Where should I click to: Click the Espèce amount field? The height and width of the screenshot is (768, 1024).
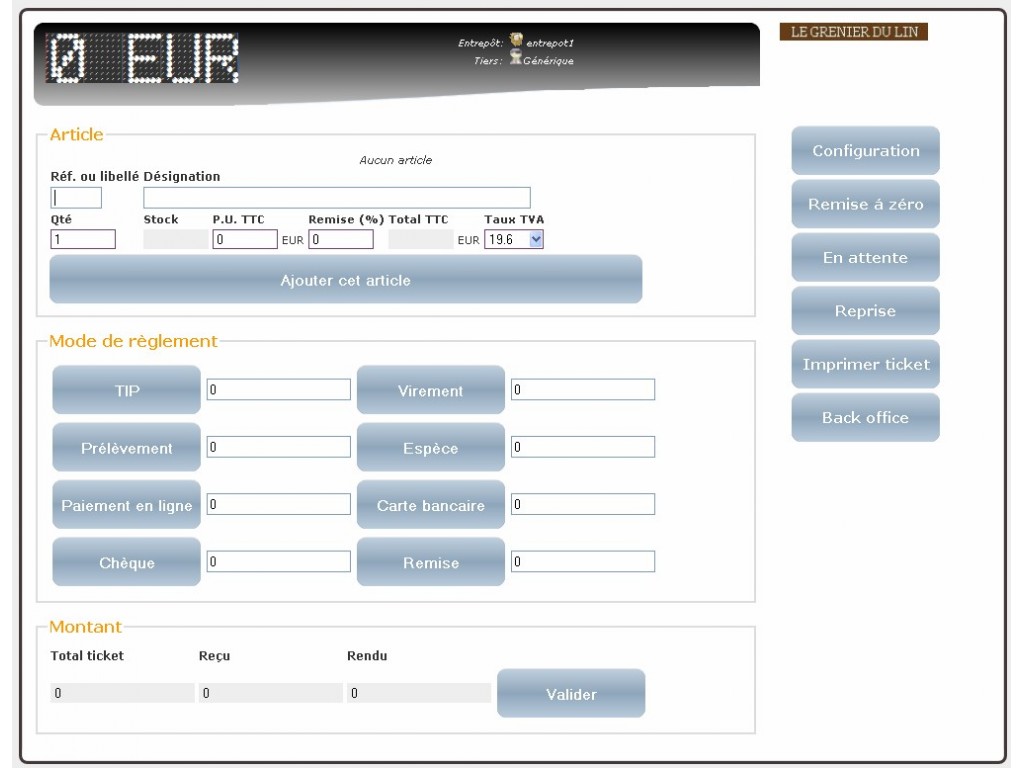click(583, 447)
